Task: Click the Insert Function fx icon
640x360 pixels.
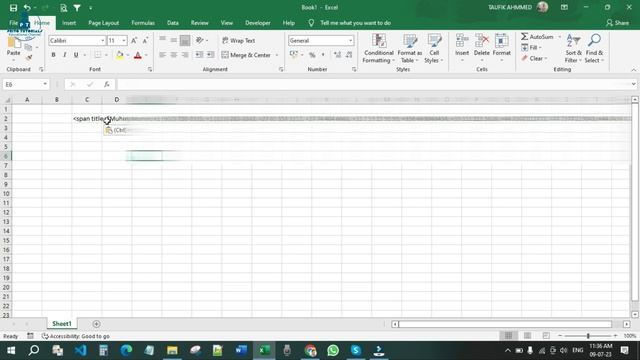Action: coord(107,84)
